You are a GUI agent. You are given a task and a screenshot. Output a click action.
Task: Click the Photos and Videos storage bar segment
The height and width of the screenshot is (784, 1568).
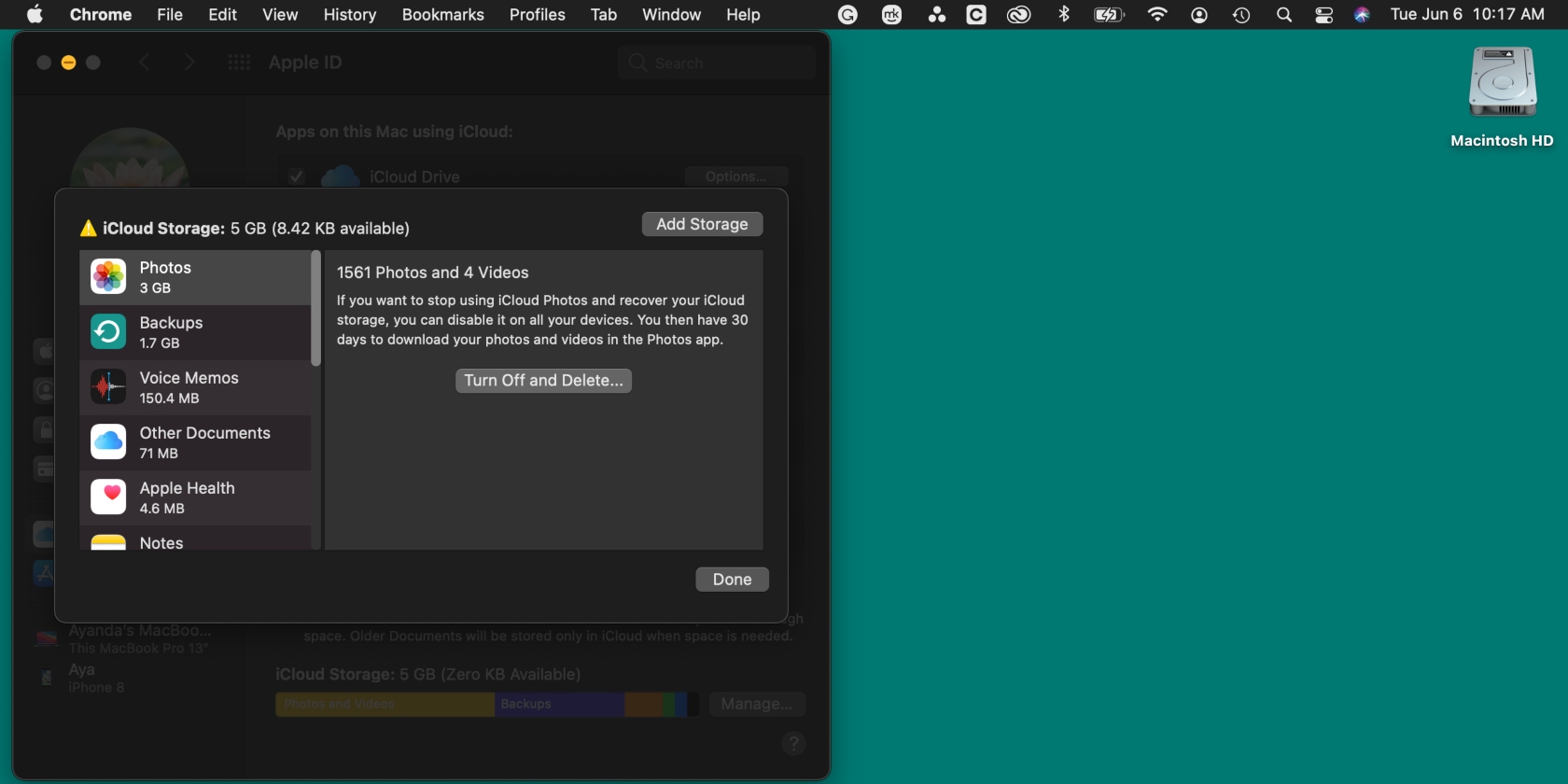pos(385,704)
